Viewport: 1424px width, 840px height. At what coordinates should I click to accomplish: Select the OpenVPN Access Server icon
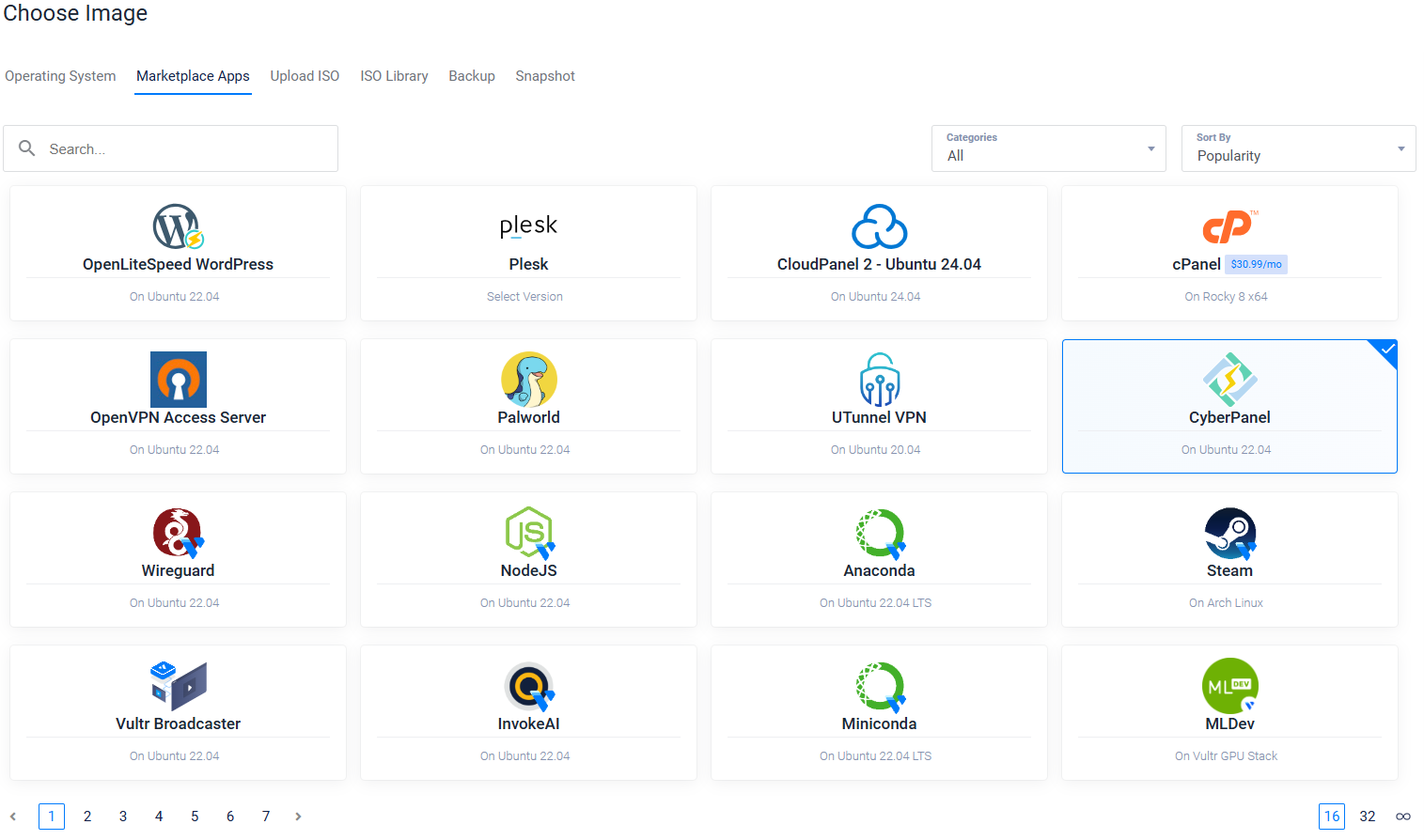(179, 380)
